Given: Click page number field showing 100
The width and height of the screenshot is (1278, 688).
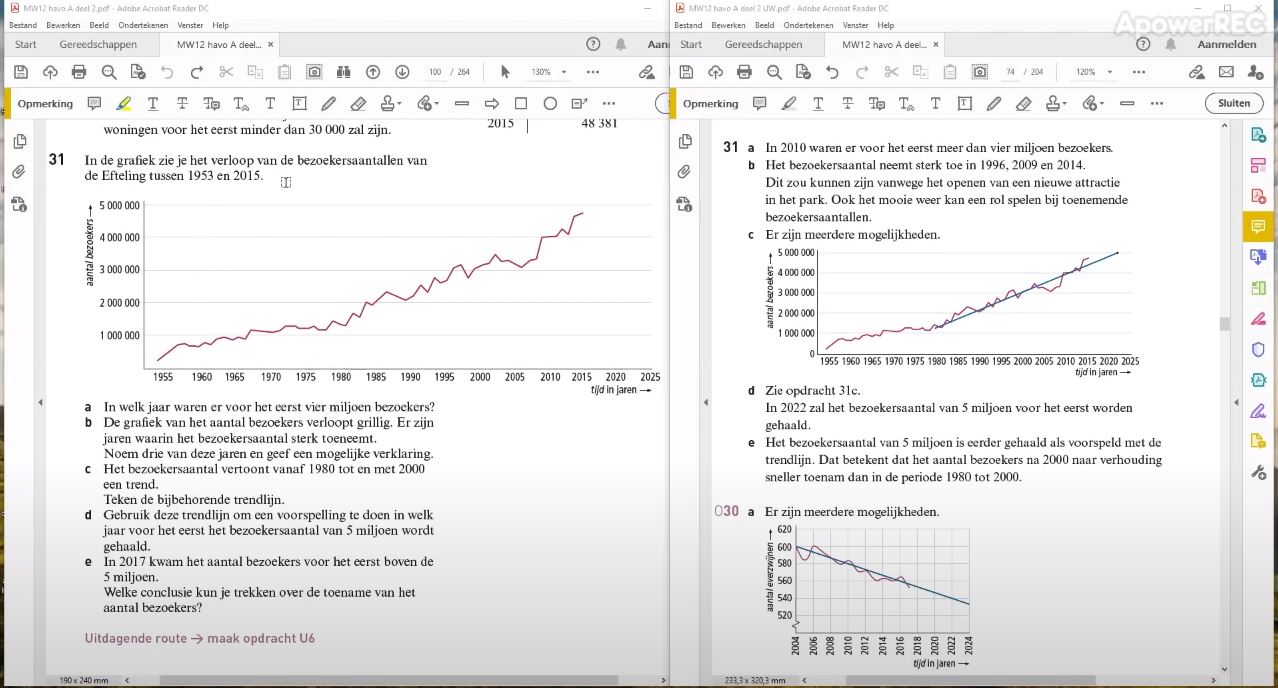Looking at the screenshot, I should 436,72.
